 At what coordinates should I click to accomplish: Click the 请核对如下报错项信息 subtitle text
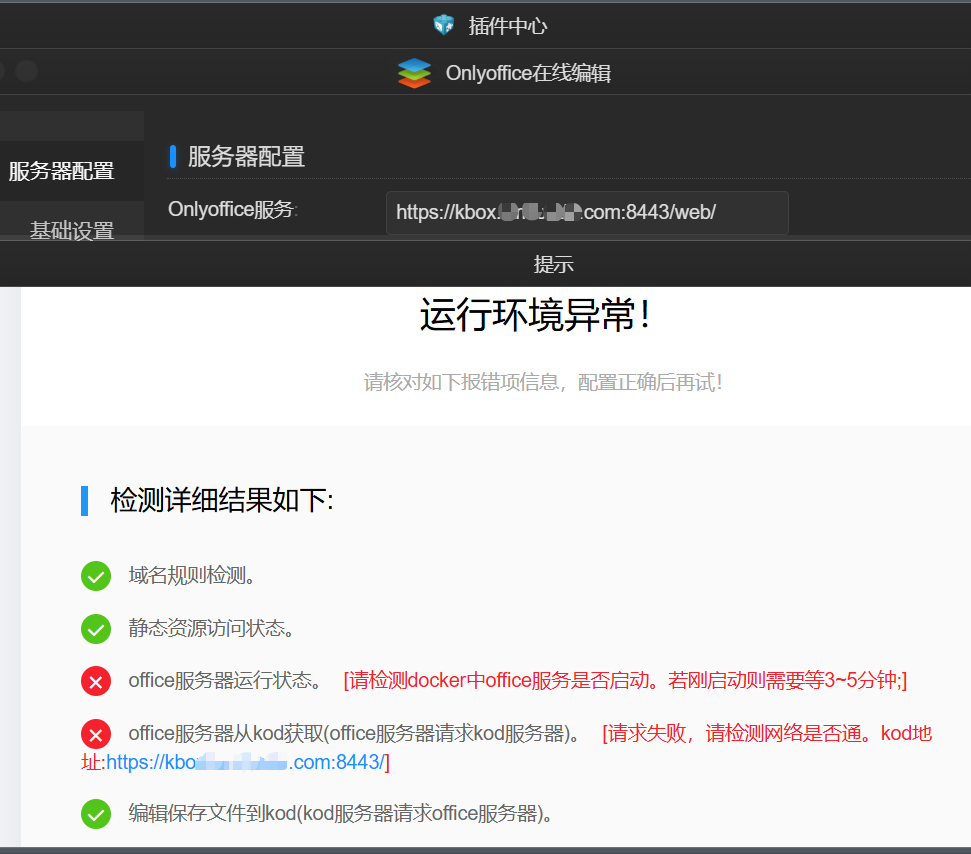click(x=542, y=382)
